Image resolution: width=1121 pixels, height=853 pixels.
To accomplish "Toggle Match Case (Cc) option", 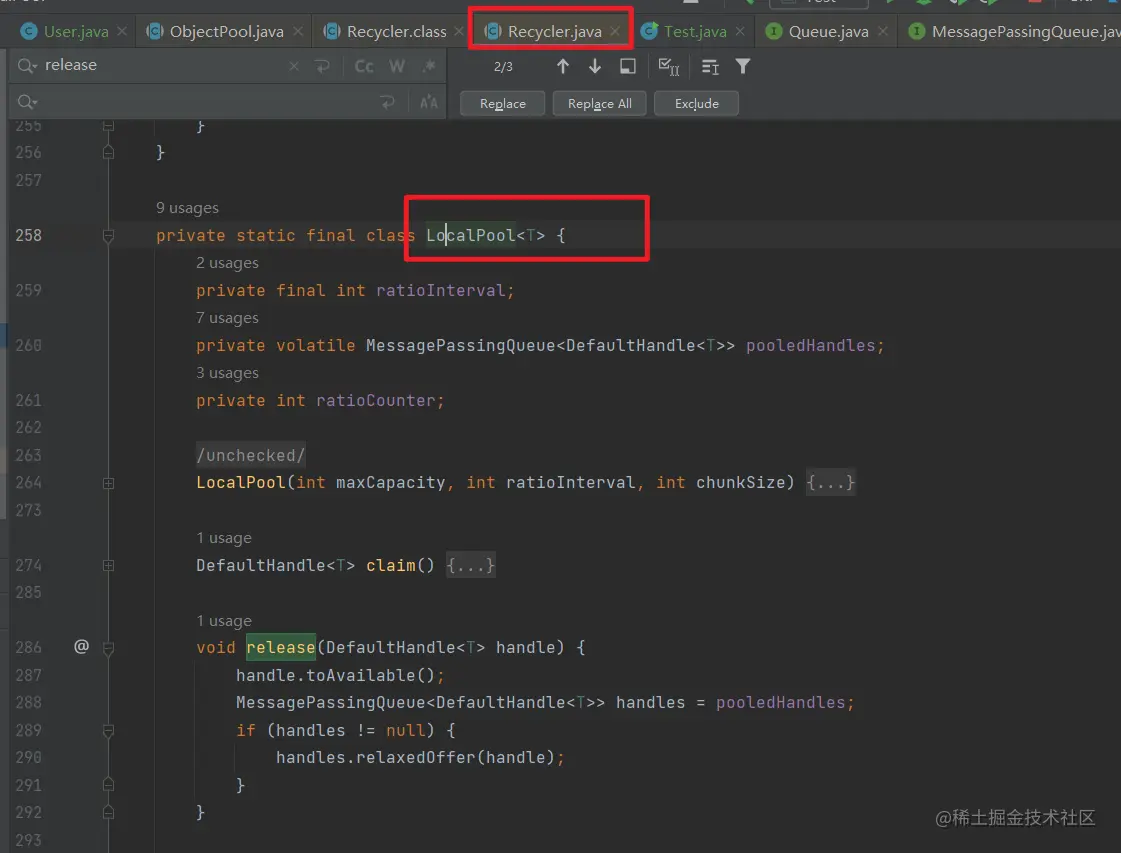I will coord(364,66).
